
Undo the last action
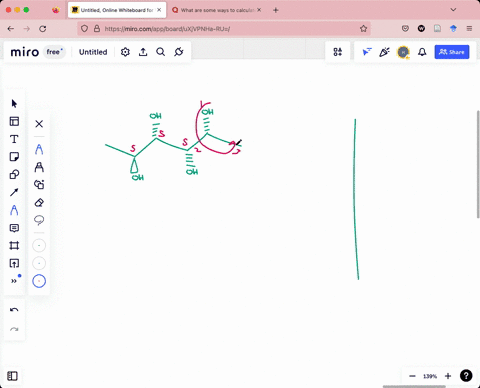[x=14, y=310]
